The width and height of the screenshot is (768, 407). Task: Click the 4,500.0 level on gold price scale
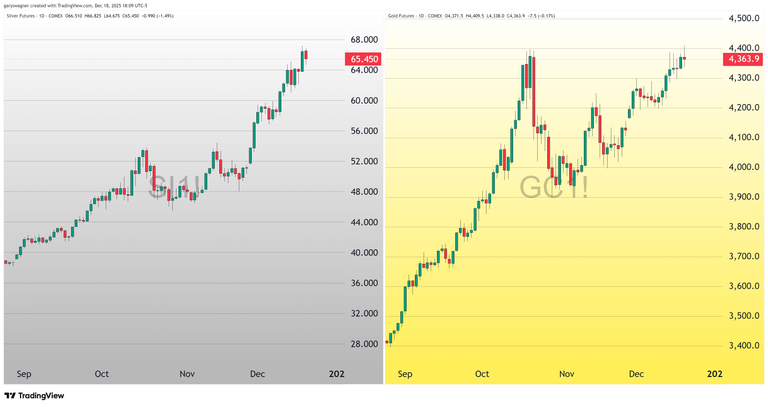[742, 18]
